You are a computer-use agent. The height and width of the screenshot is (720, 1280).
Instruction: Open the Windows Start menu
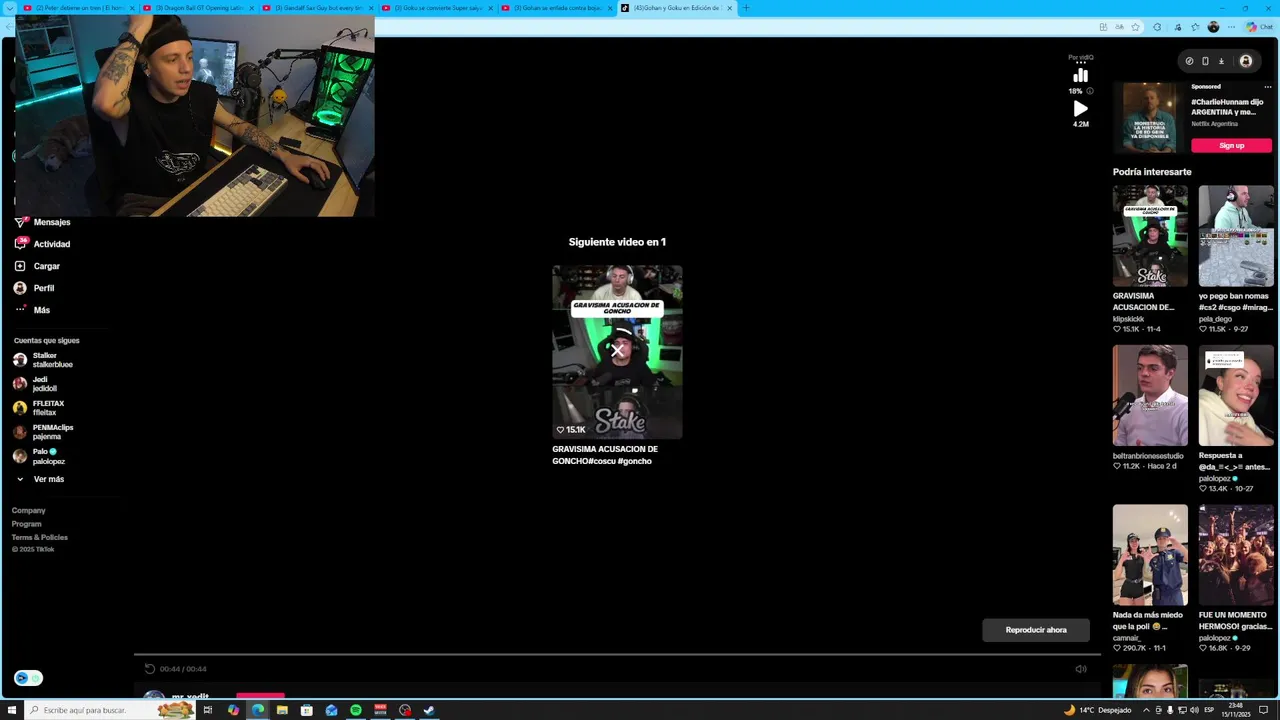(x=12, y=710)
